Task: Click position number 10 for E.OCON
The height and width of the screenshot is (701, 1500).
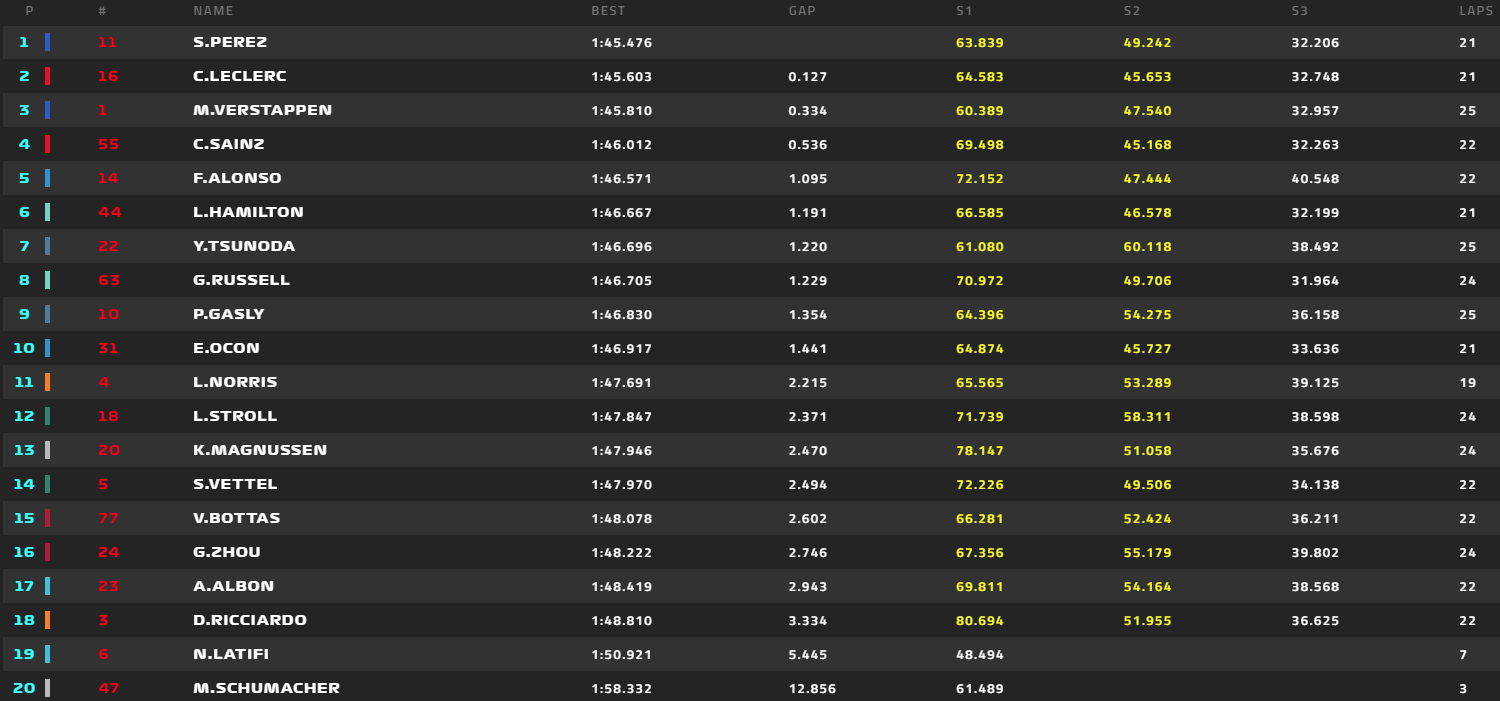Action: [x=24, y=348]
